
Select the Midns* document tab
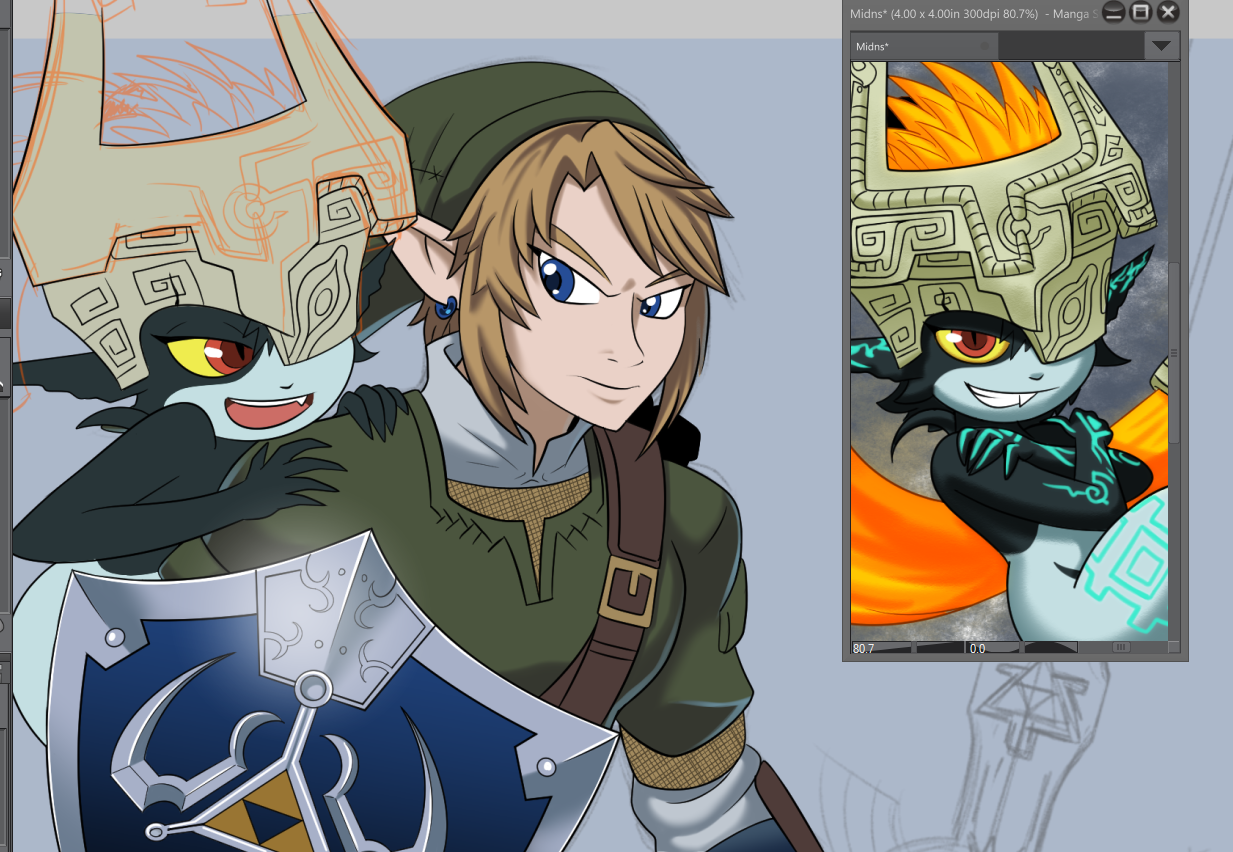[924, 46]
